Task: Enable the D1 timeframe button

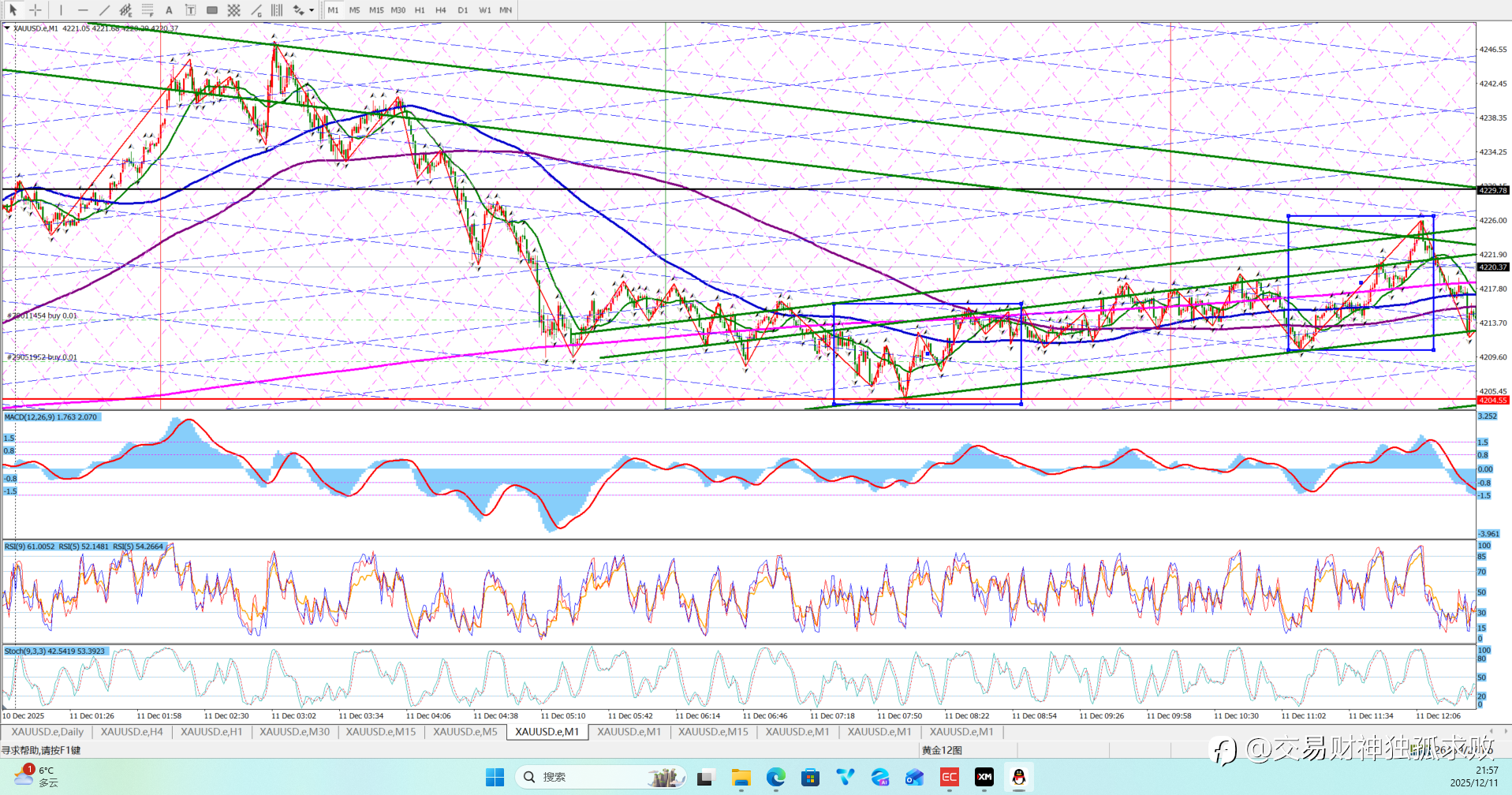Action: 463,10
